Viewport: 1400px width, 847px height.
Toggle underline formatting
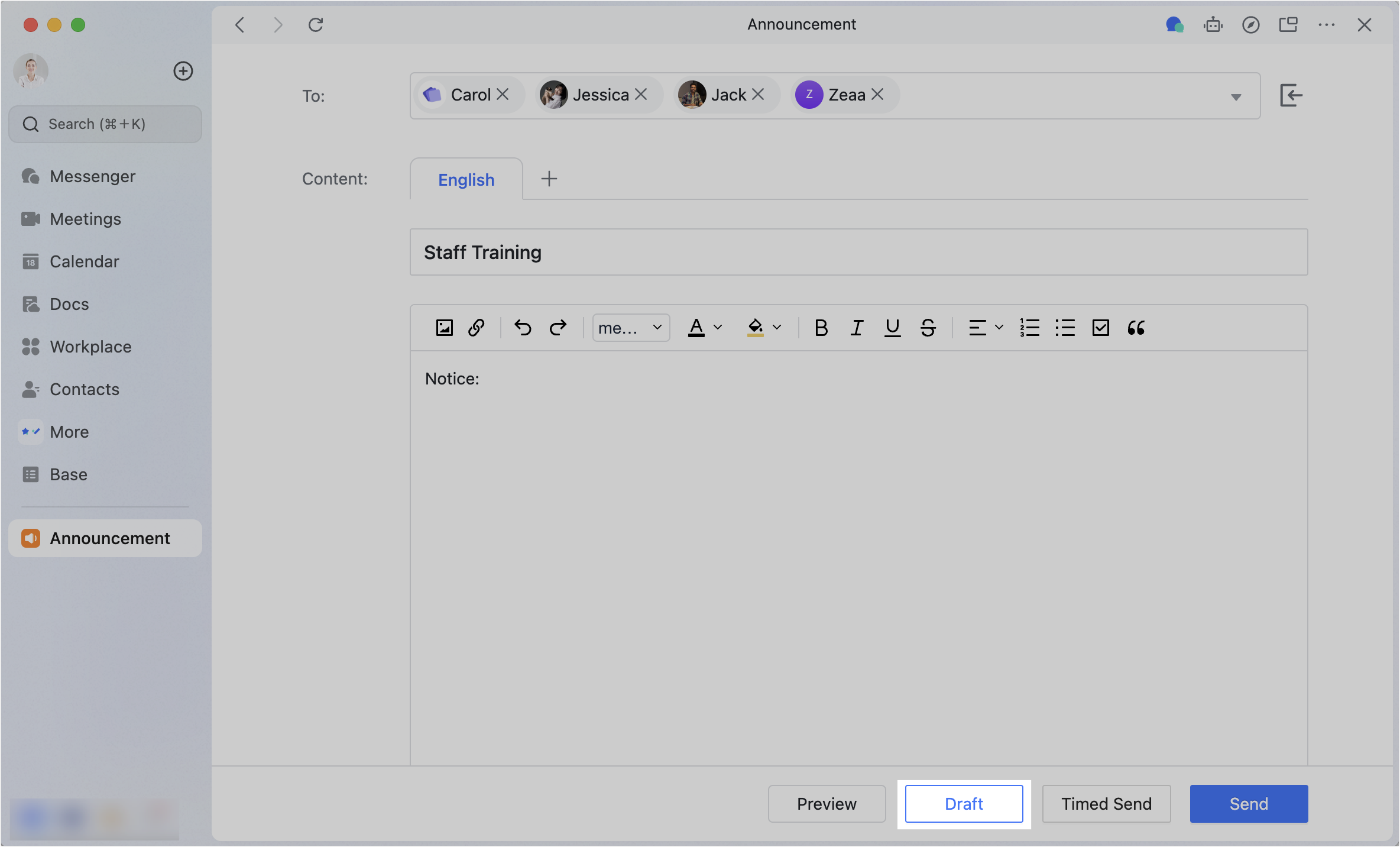(892, 328)
